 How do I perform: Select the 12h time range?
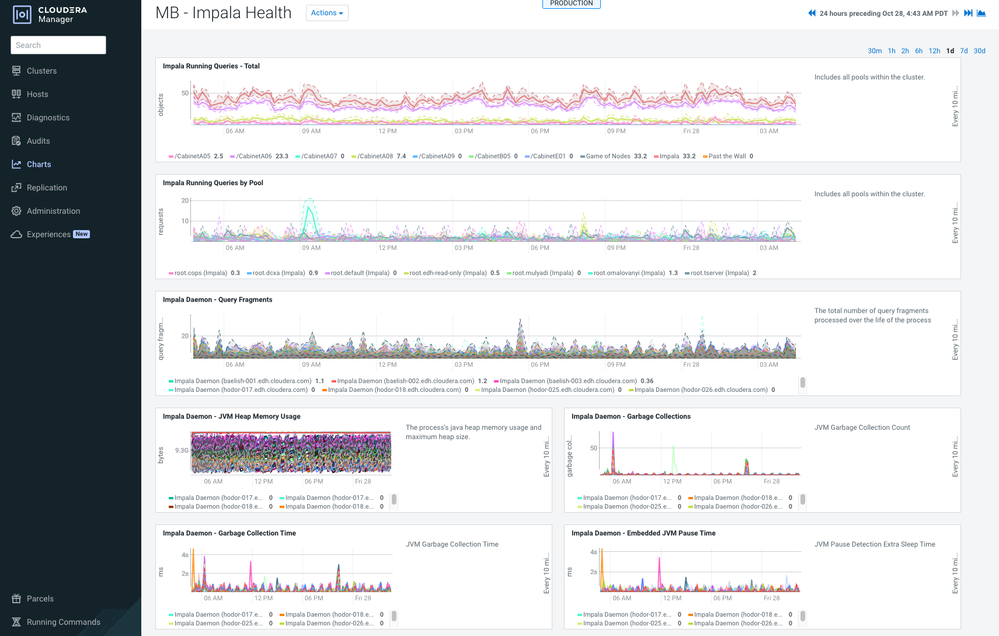(934, 51)
